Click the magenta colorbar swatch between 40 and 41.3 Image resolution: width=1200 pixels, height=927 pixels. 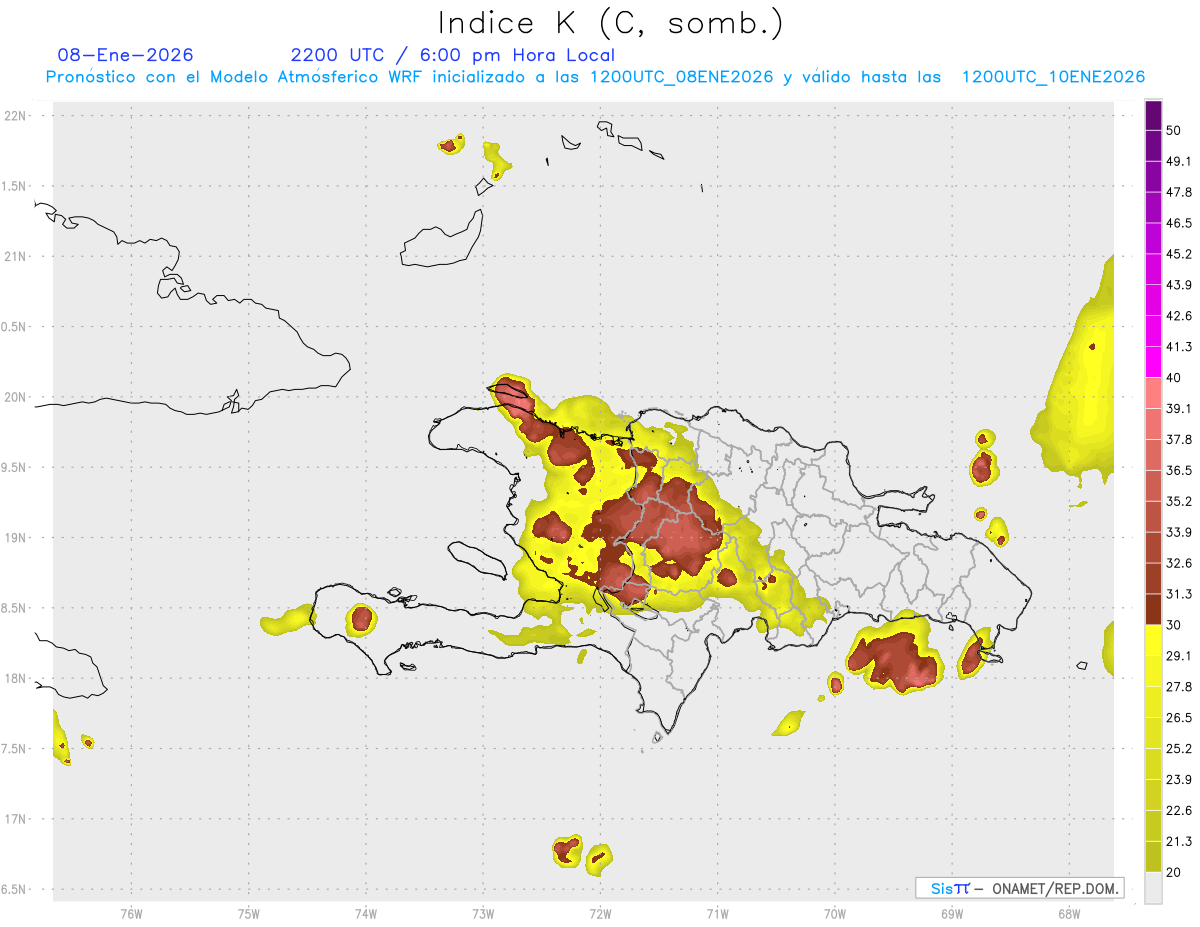(1153, 362)
